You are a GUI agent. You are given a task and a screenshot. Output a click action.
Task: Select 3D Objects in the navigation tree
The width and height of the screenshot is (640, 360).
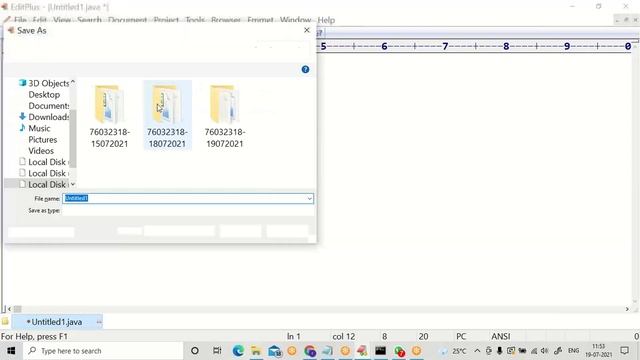click(44, 83)
